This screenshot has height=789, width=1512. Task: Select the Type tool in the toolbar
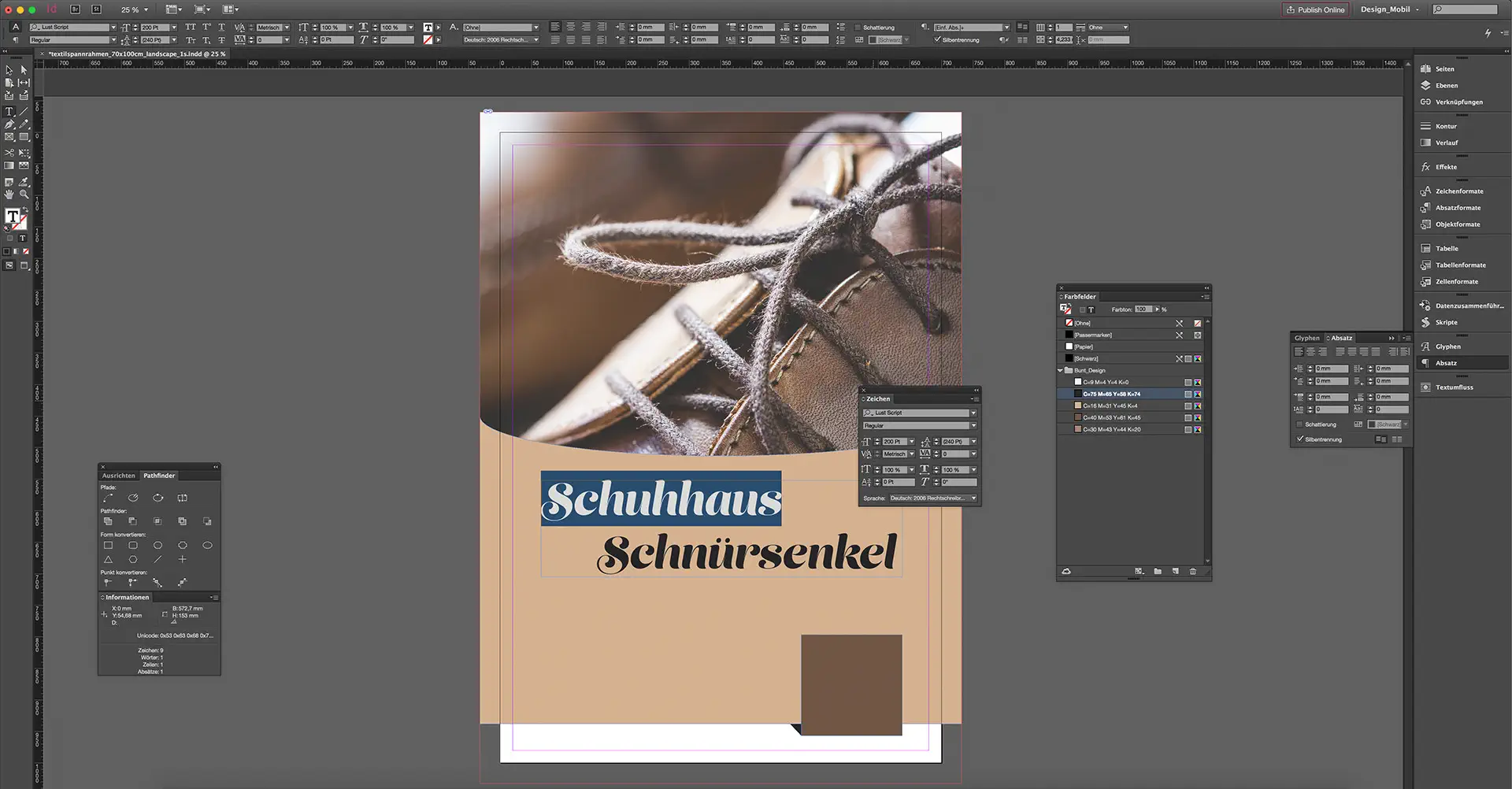[x=9, y=112]
